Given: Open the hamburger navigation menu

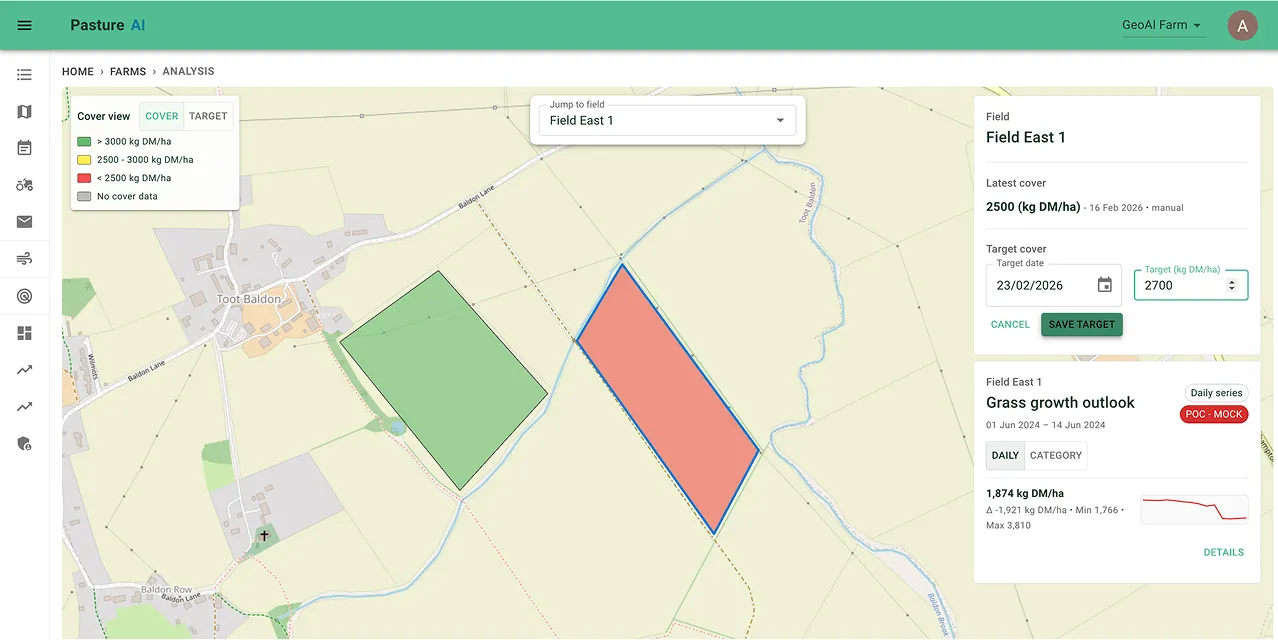Looking at the screenshot, I should 25,25.
